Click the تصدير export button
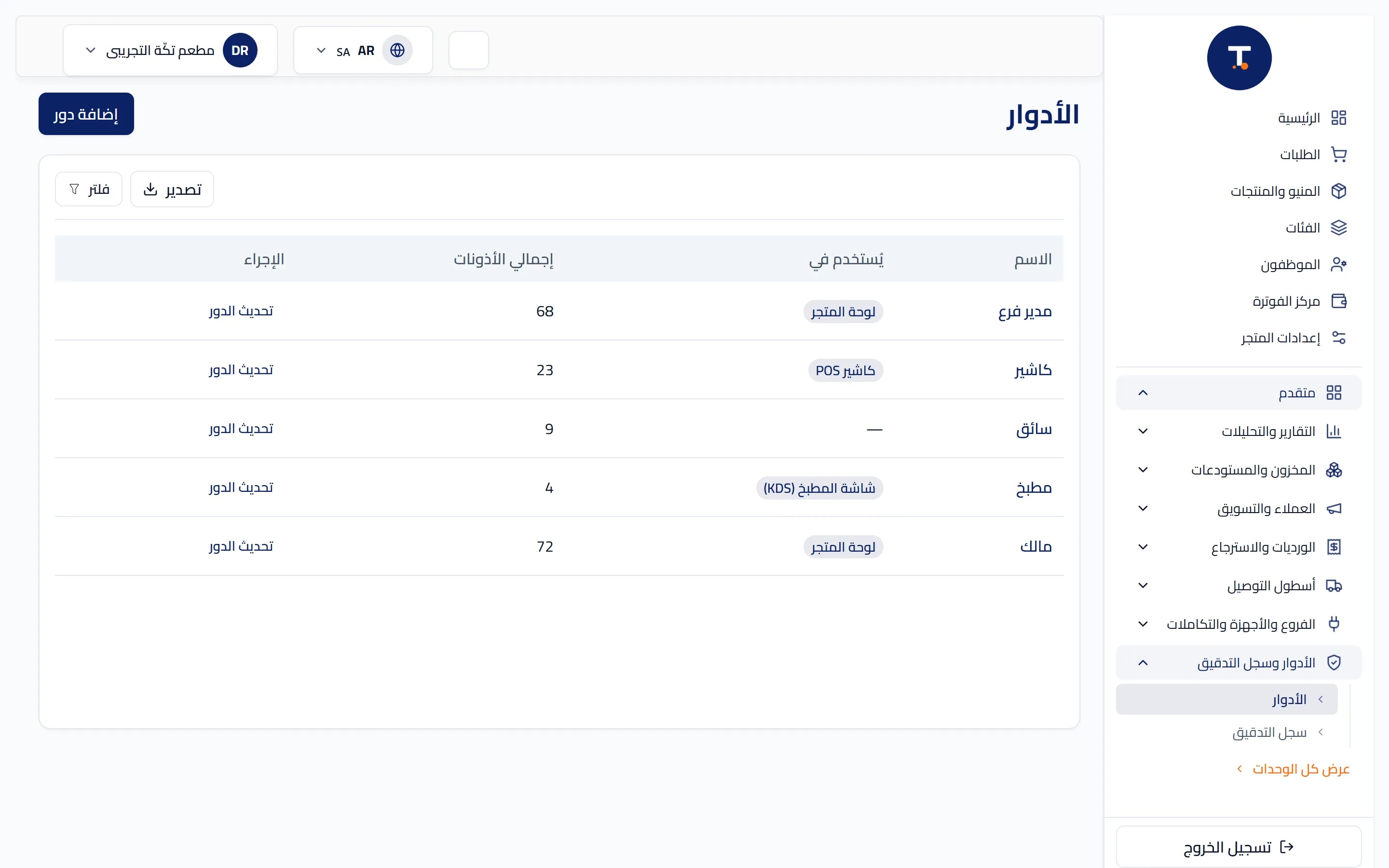The image size is (1389, 868). point(172,190)
